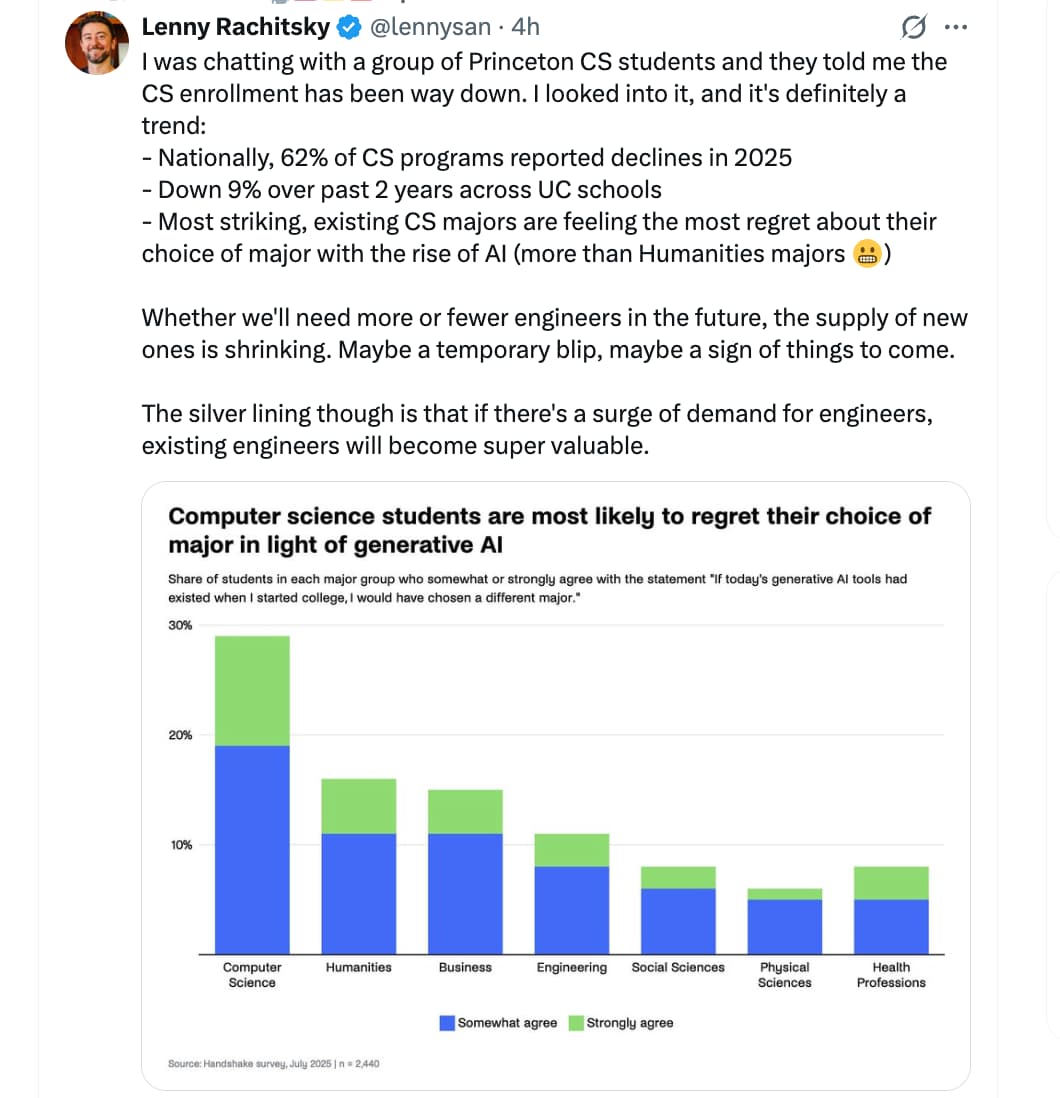The height and width of the screenshot is (1098, 1060).
Task: Click the Handshake survey source note
Action: coord(273,1063)
